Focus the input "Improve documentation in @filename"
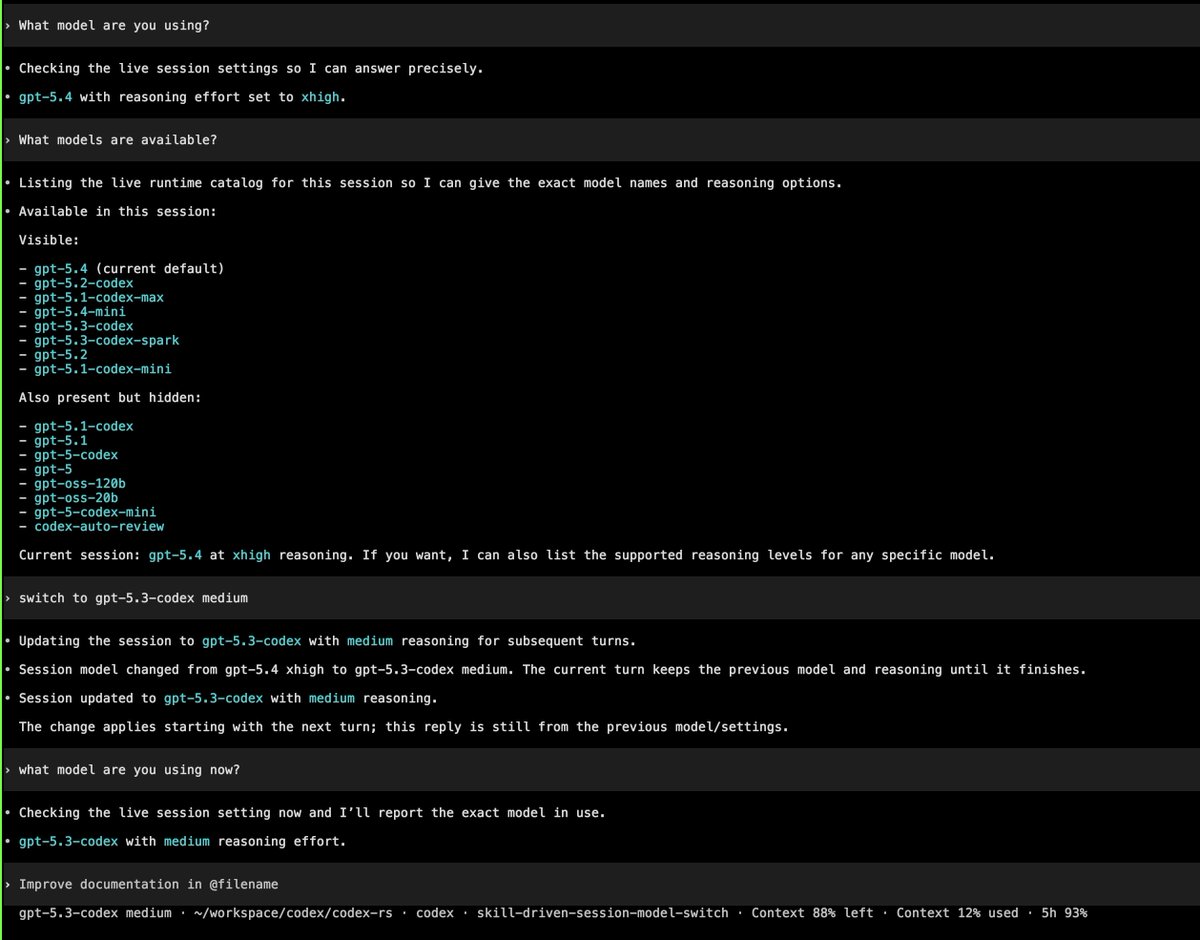The image size is (1200, 940). point(600,884)
